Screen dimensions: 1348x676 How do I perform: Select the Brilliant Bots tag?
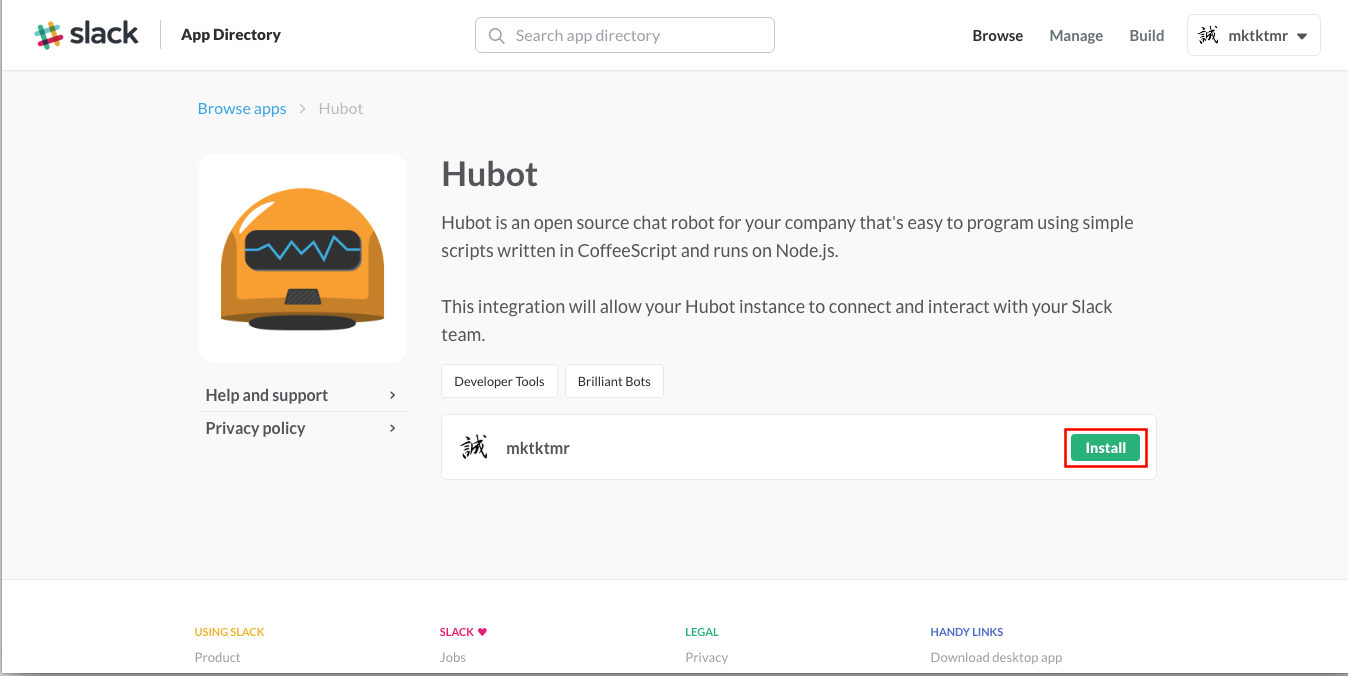614,381
